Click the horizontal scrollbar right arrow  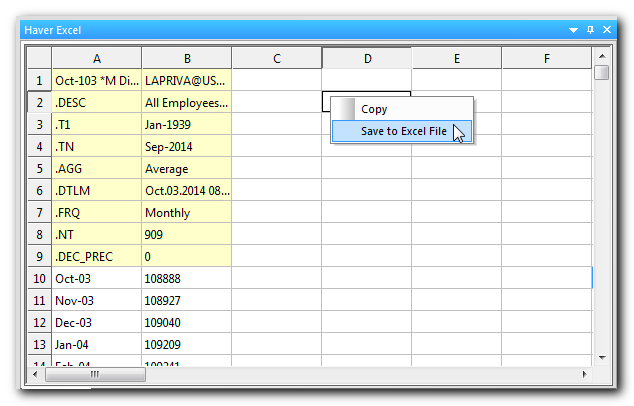pyautogui.click(x=584, y=374)
